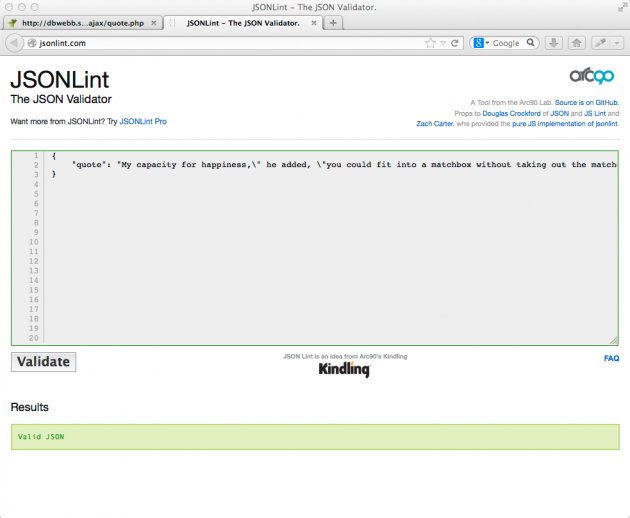This screenshot has height=518, width=630.
Task: Follow the Douglas Crockford link
Action: (x=511, y=113)
